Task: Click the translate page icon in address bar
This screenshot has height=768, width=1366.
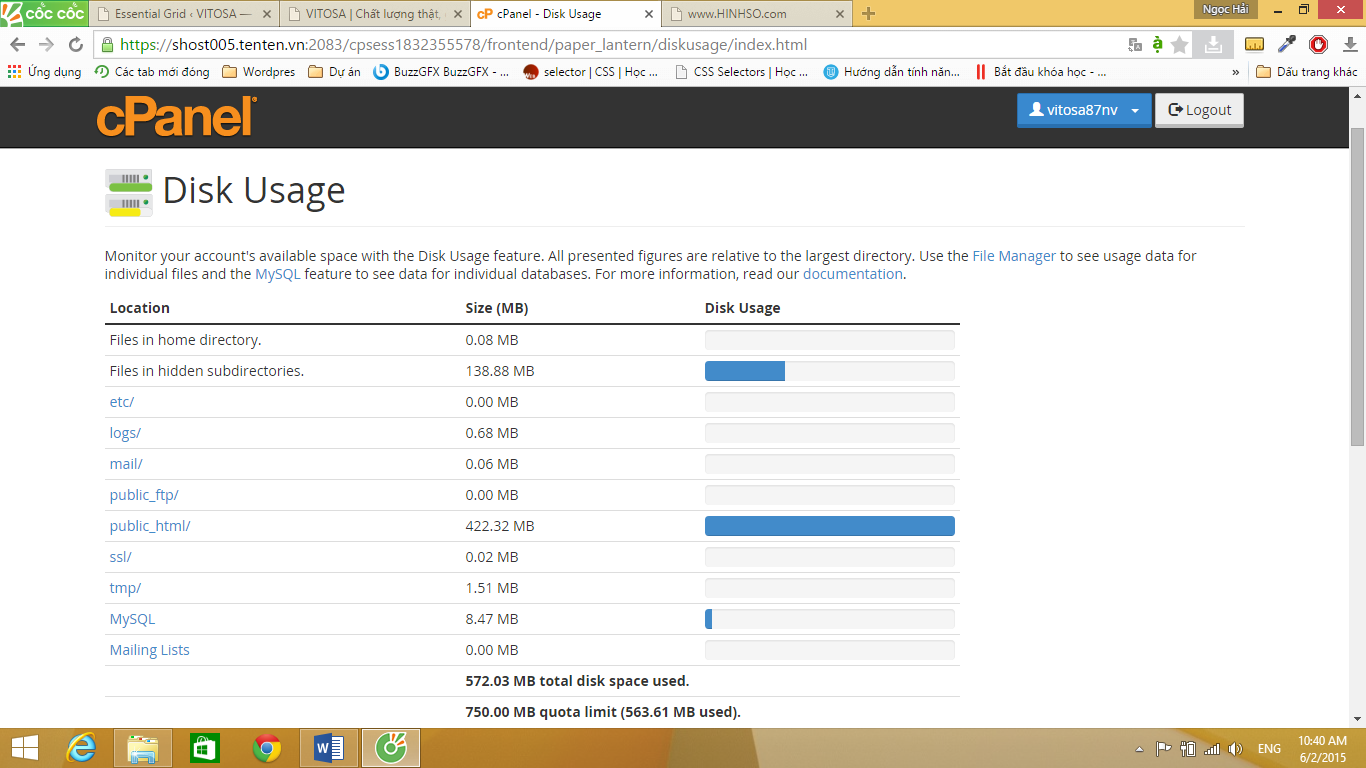Action: click(x=1135, y=44)
